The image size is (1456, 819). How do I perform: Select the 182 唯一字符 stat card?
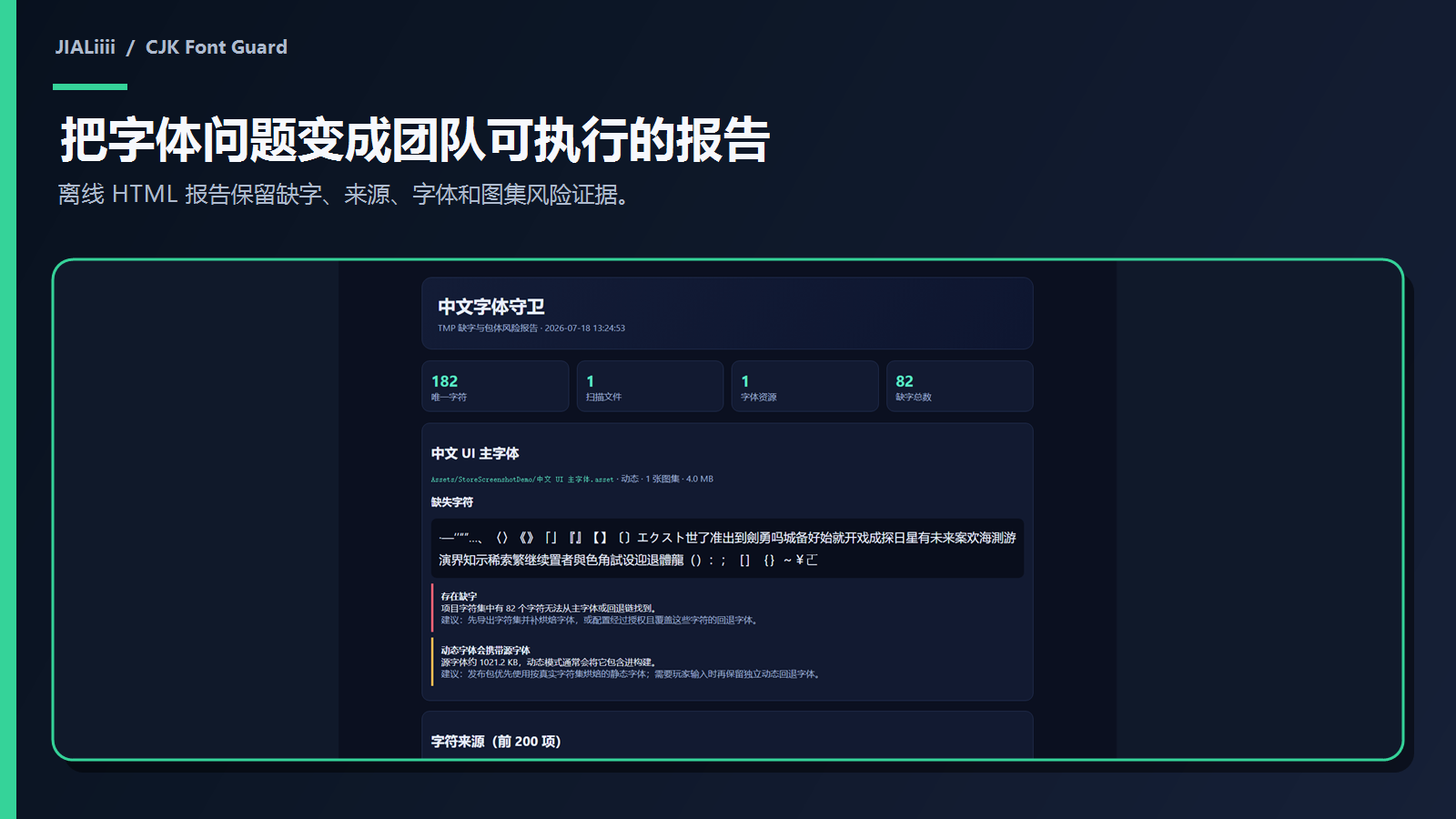tap(495, 387)
